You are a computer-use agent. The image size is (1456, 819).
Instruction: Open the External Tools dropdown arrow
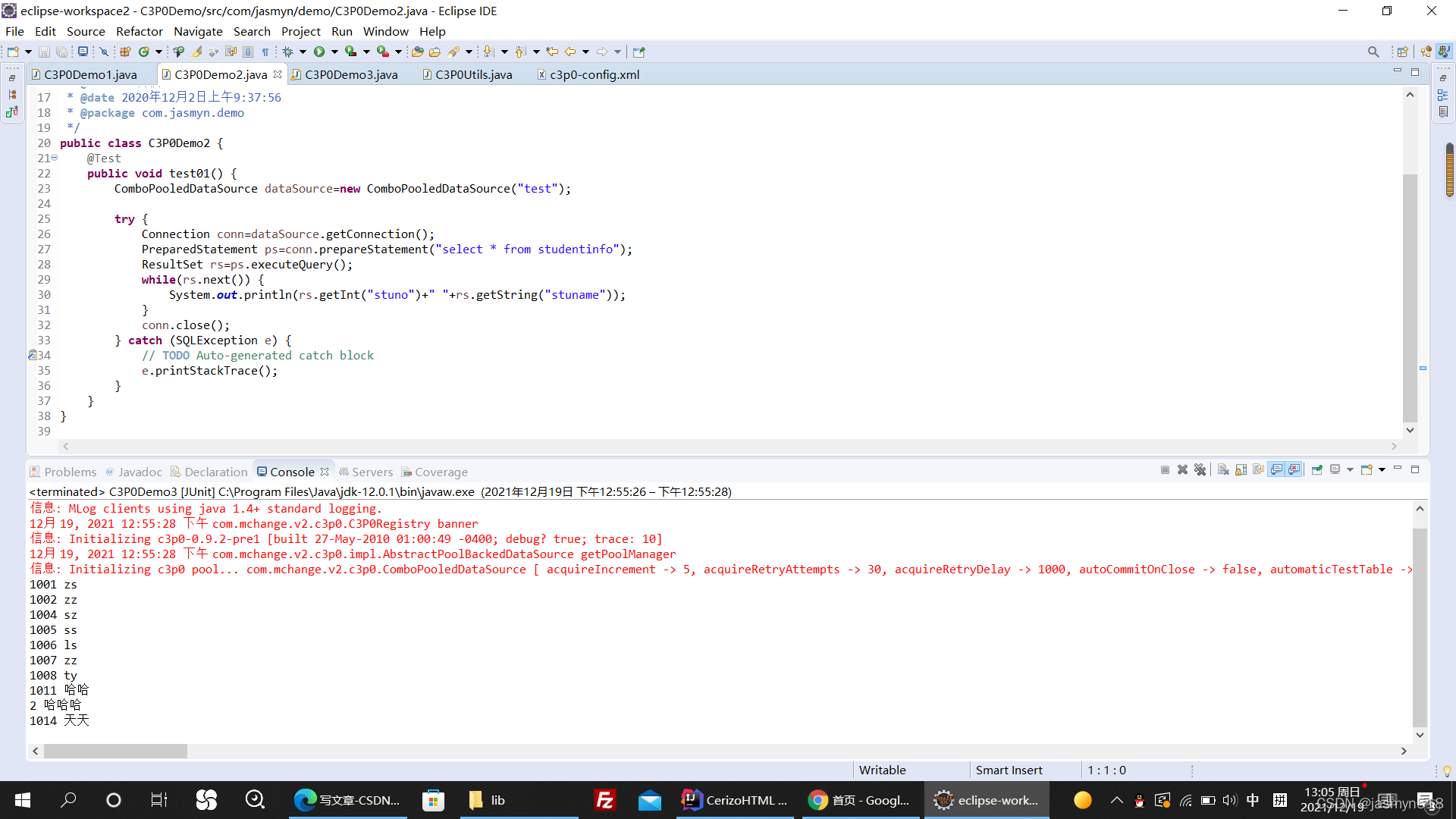(398, 52)
